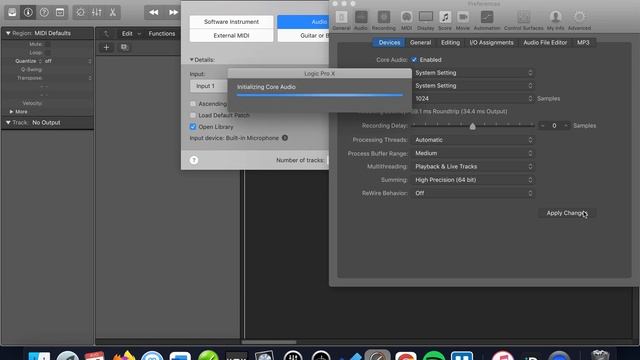Switch to the Audio File Editor tab
The image size is (640, 360).
click(545, 42)
